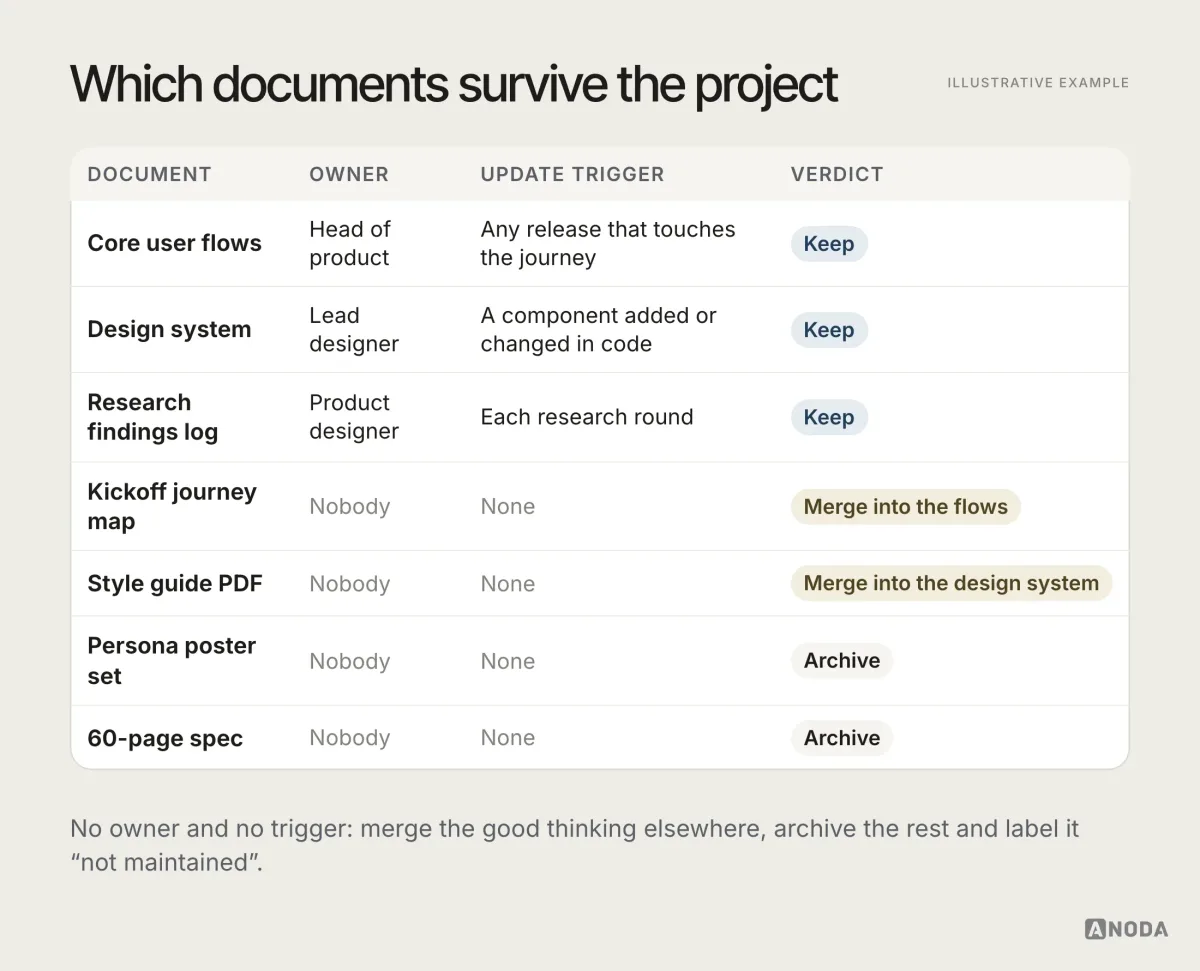The height and width of the screenshot is (971, 1200).
Task: Click the Archive badge for Persona poster set
Action: point(842,661)
